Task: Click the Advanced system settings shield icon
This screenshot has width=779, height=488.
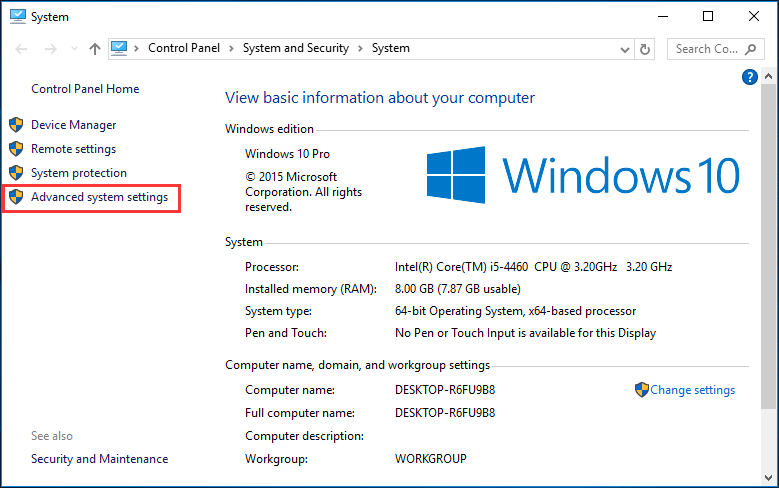Action: click(15, 197)
